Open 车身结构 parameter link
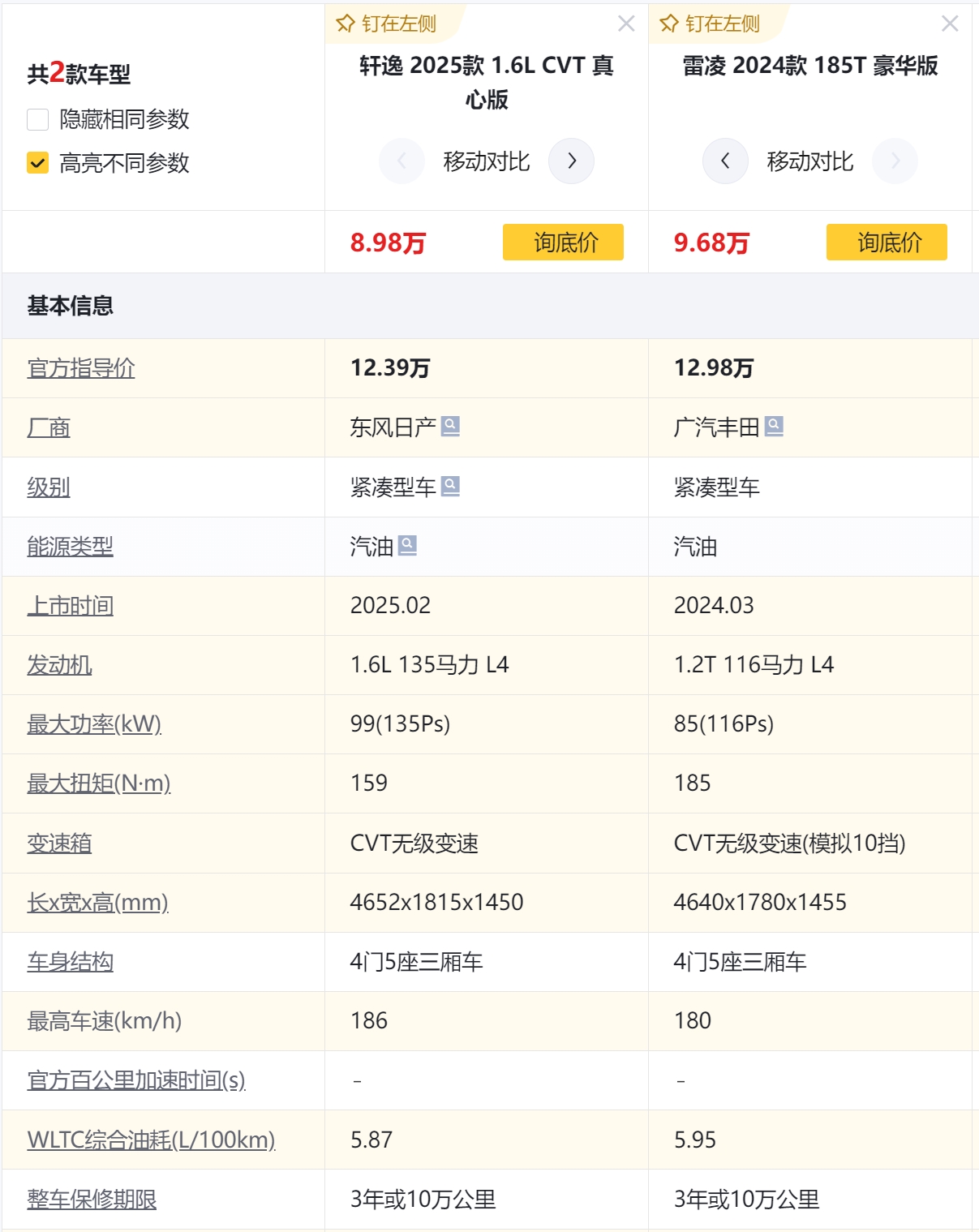Image resolution: width=979 pixels, height=1232 pixels. point(71,962)
